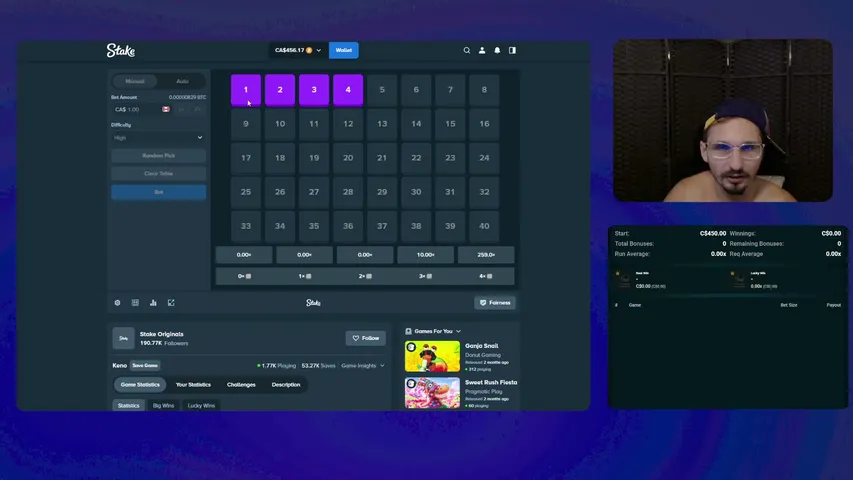Click the Ganja Snail title link
The height and width of the screenshot is (480, 853).
click(481, 346)
